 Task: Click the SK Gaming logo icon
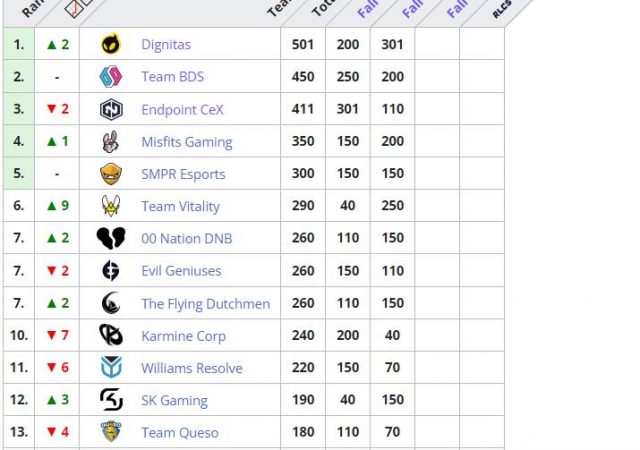(111, 400)
